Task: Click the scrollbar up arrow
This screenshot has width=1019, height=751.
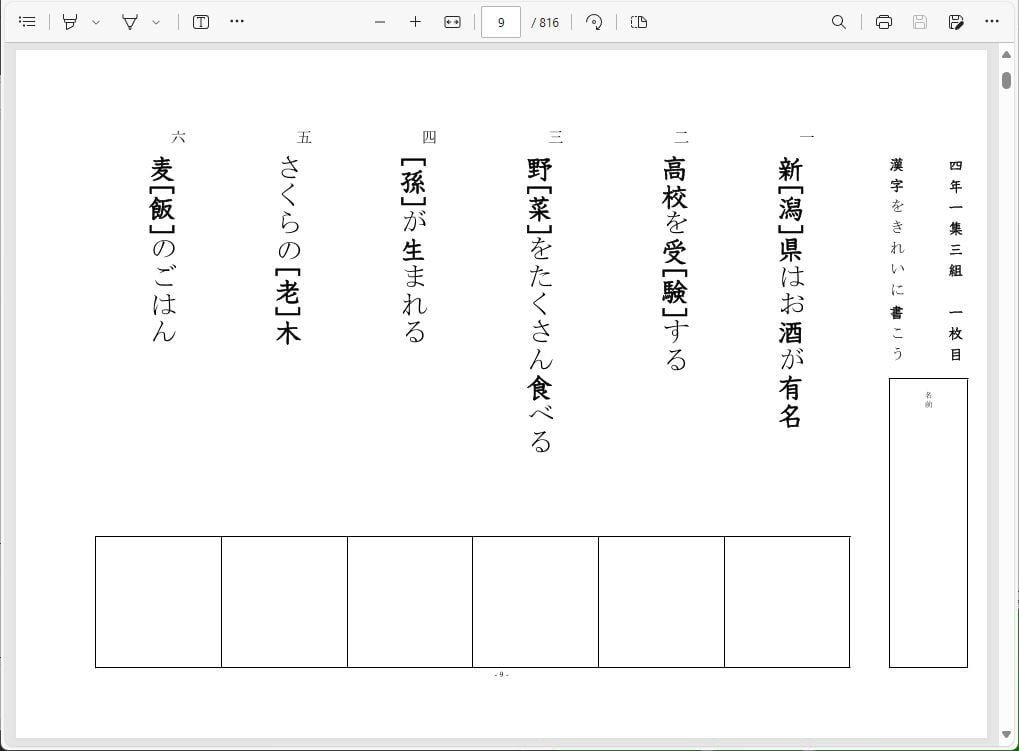Action: tap(1007, 55)
